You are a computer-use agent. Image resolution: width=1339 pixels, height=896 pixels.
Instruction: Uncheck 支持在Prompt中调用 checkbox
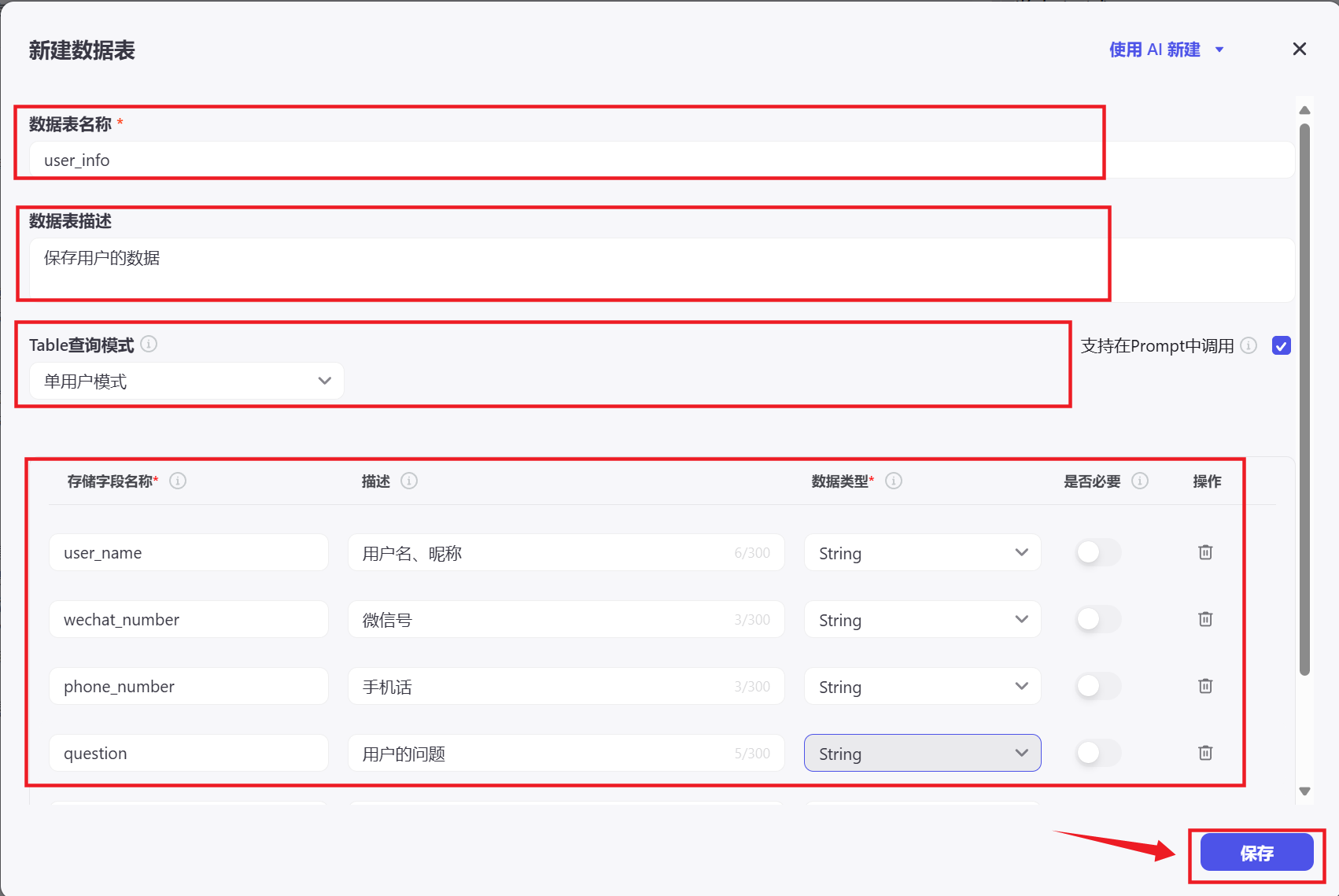pyautogui.click(x=1282, y=345)
